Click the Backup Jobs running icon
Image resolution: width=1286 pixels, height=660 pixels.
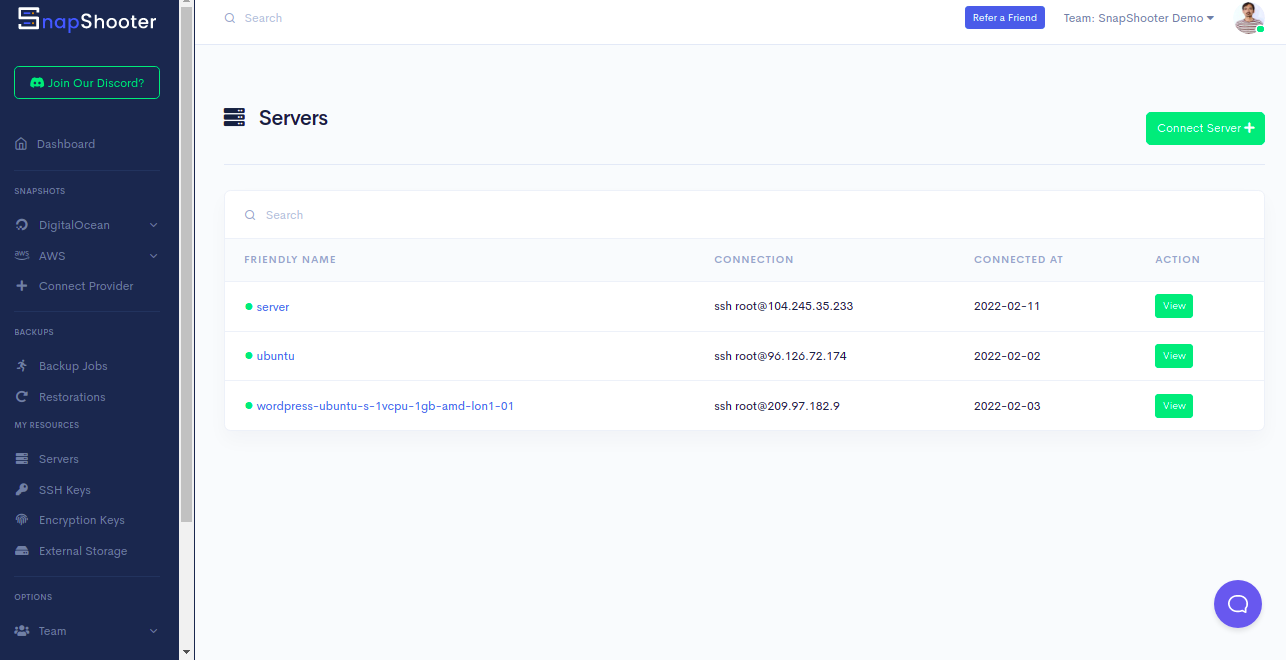click(22, 366)
